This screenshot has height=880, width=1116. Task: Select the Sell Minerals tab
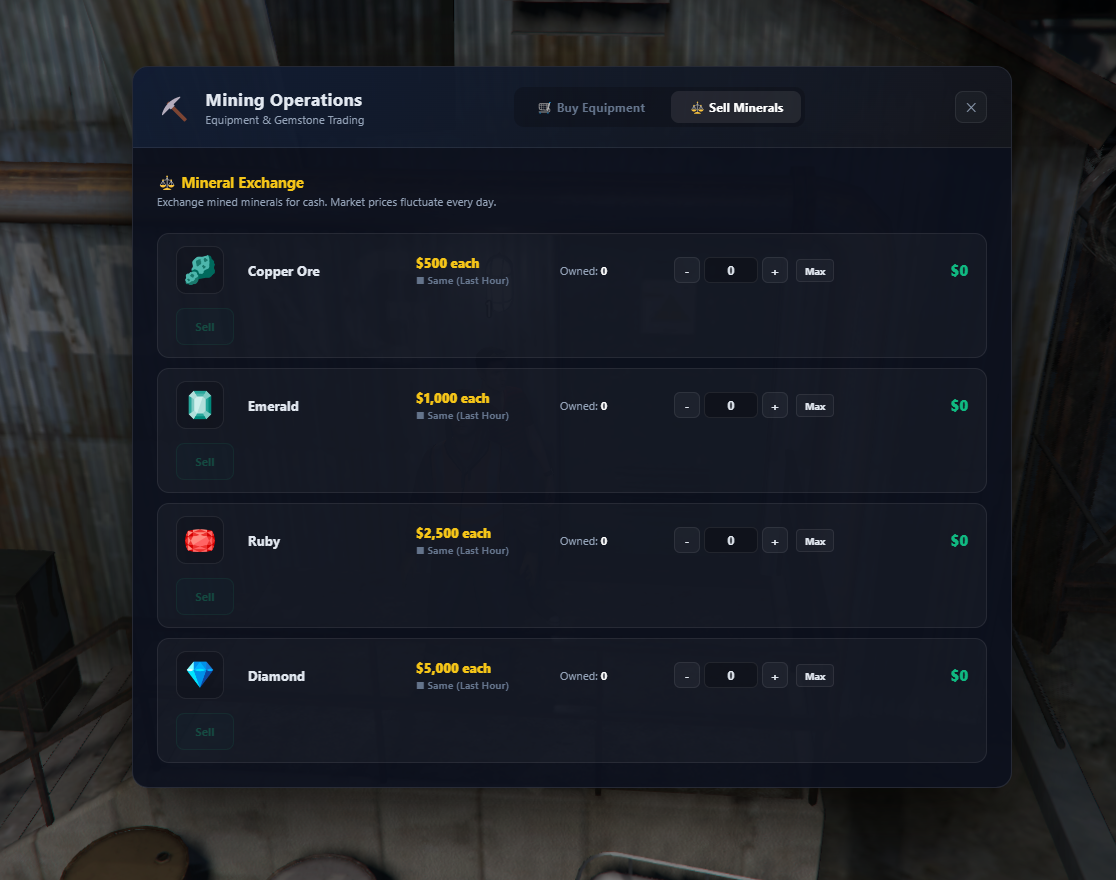pyautogui.click(x=736, y=108)
